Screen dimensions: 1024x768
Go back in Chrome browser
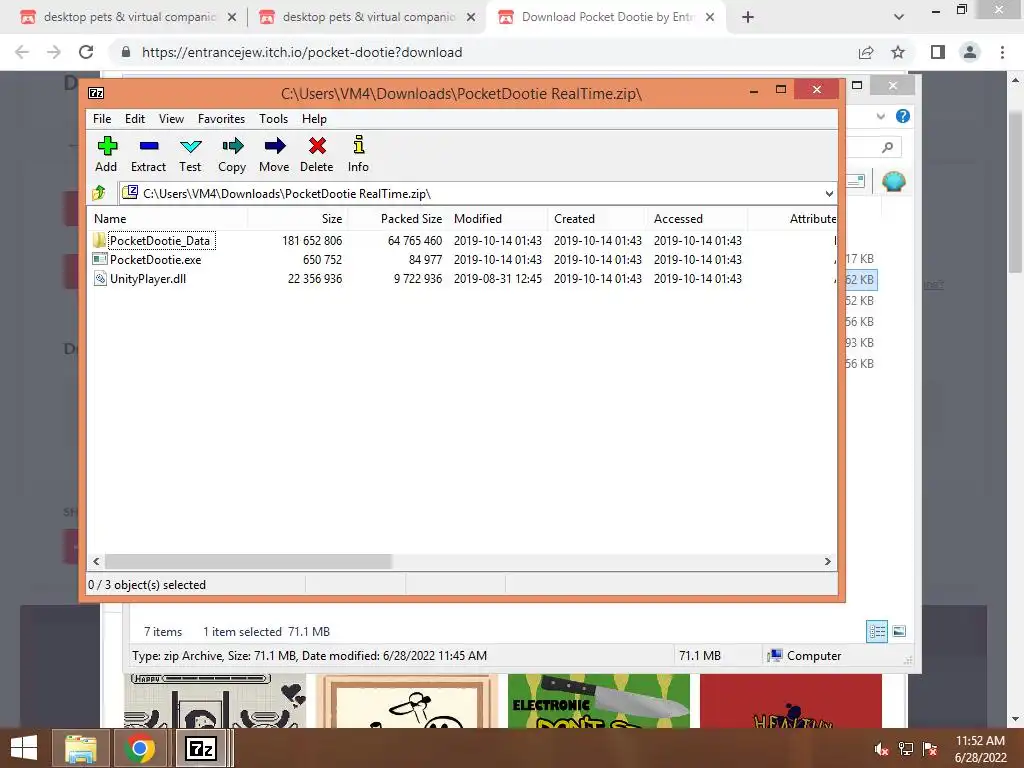pos(22,52)
